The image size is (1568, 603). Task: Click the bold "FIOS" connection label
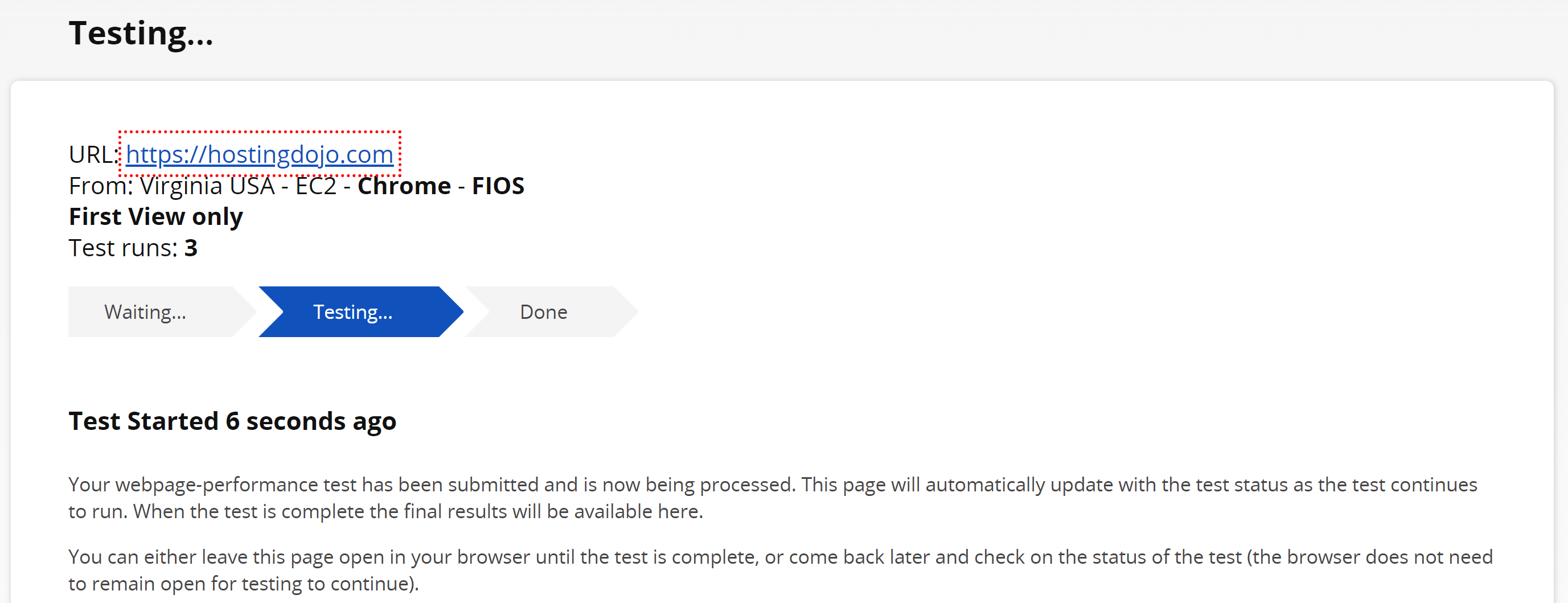(x=498, y=186)
